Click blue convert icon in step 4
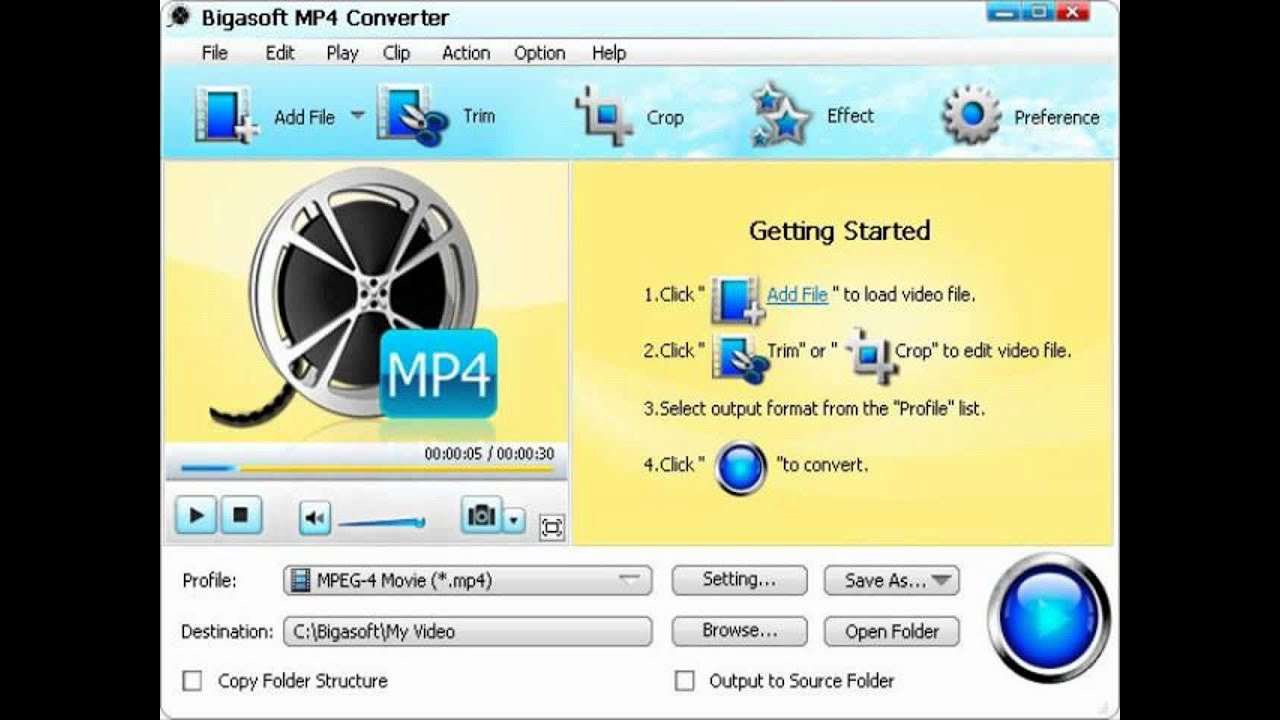The height and width of the screenshot is (720, 1280). tap(741, 466)
